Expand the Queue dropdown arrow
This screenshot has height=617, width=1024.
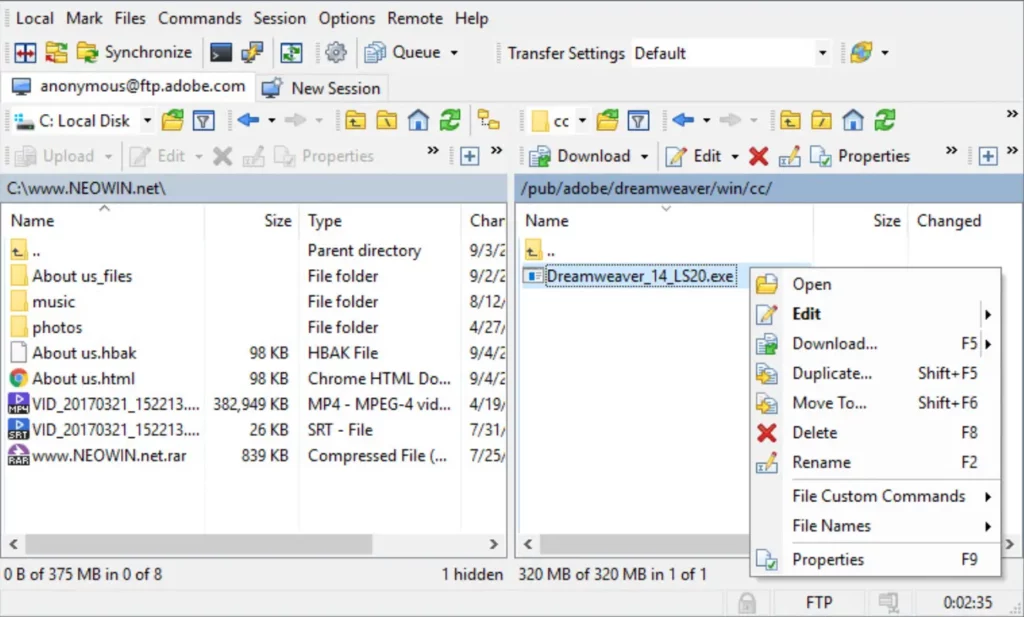pyautogui.click(x=454, y=52)
